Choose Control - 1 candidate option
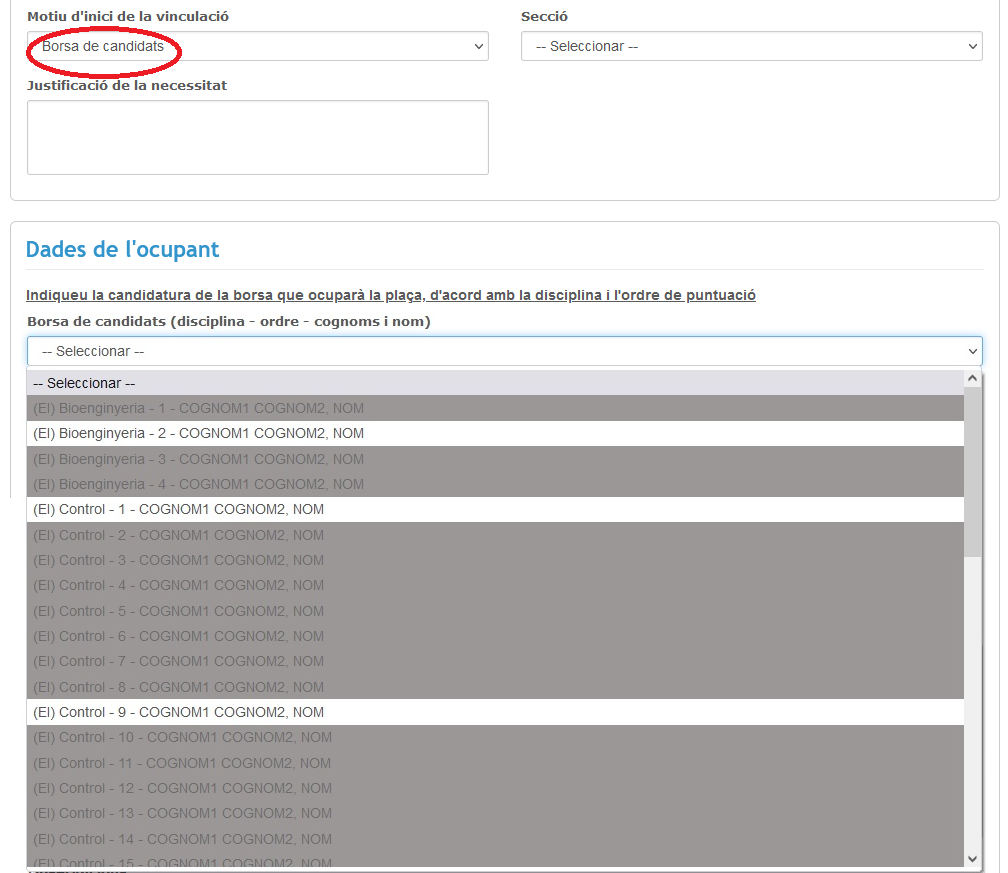Image resolution: width=1008 pixels, height=873 pixels. click(x=494, y=509)
